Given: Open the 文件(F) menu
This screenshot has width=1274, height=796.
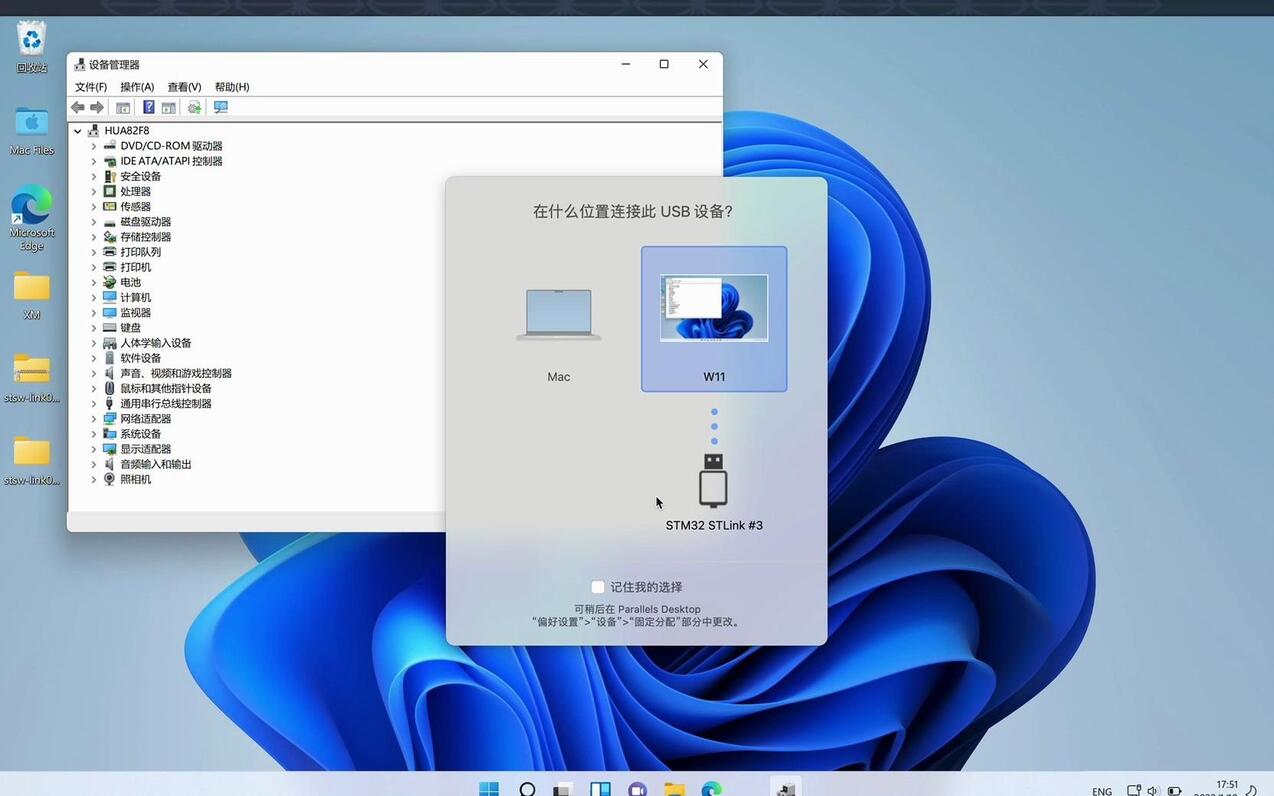Looking at the screenshot, I should click(x=91, y=87).
